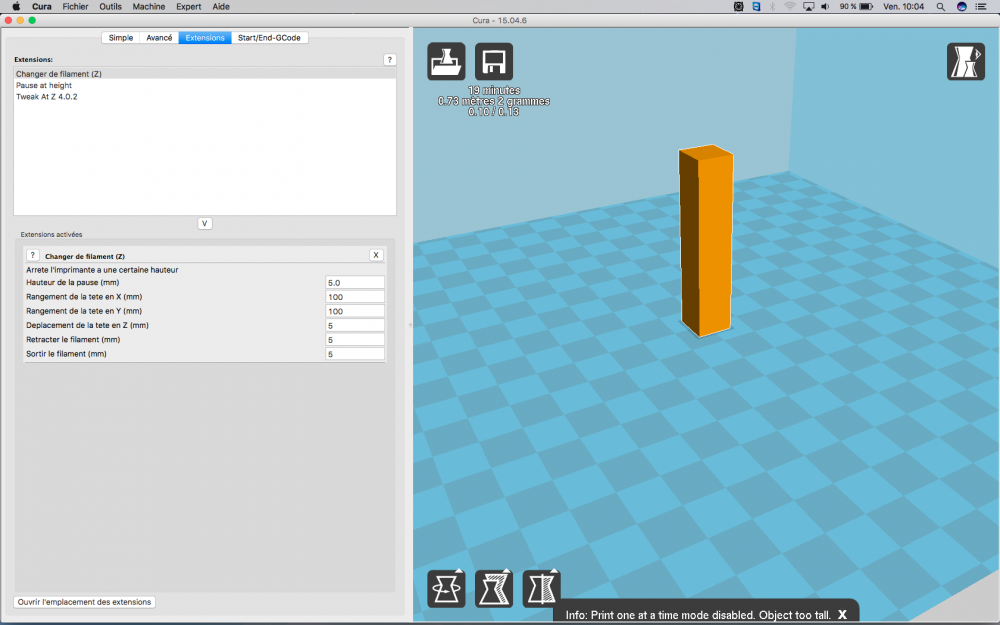Open the Fichier menu
This screenshot has height=625, width=1000.
pyautogui.click(x=75, y=6)
